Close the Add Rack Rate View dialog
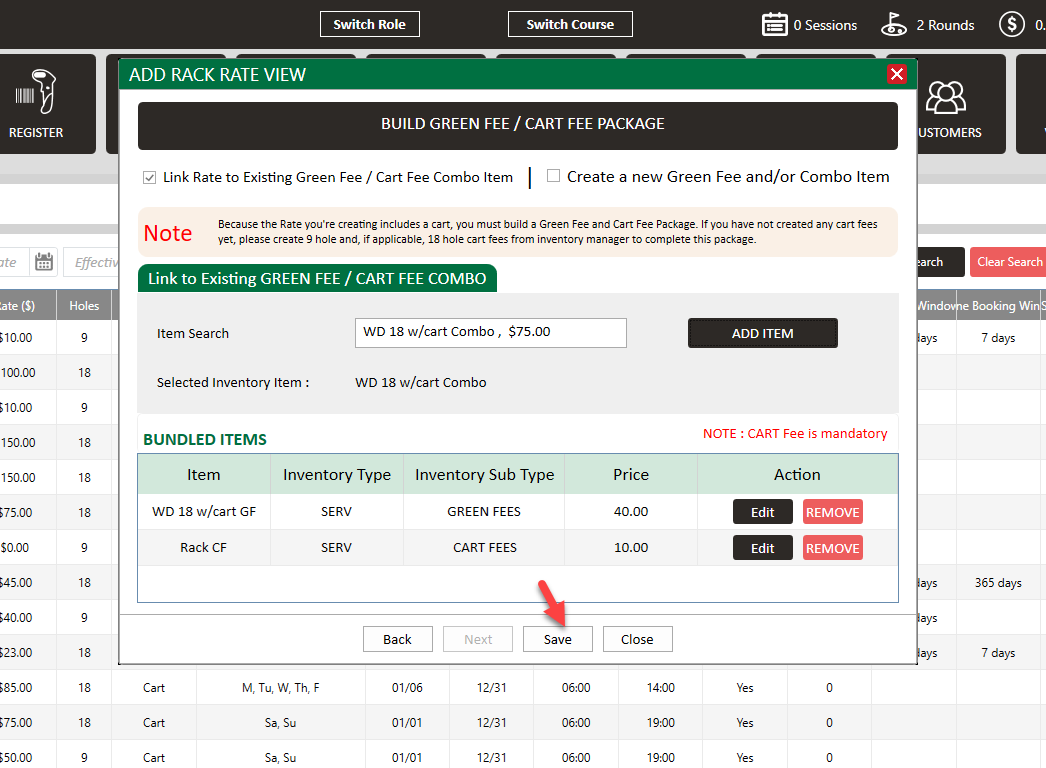 [x=897, y=74]
